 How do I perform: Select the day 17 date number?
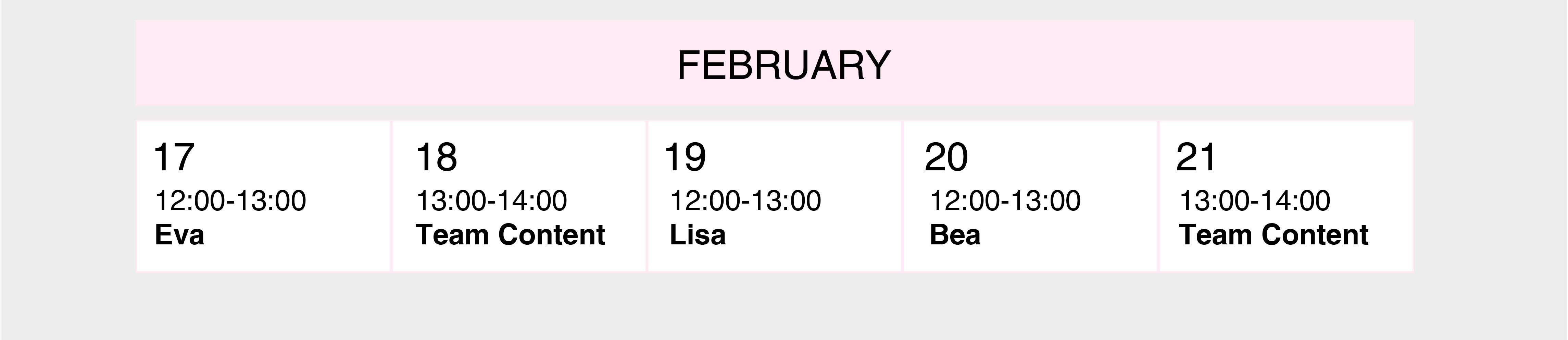(x=174, y=157)
